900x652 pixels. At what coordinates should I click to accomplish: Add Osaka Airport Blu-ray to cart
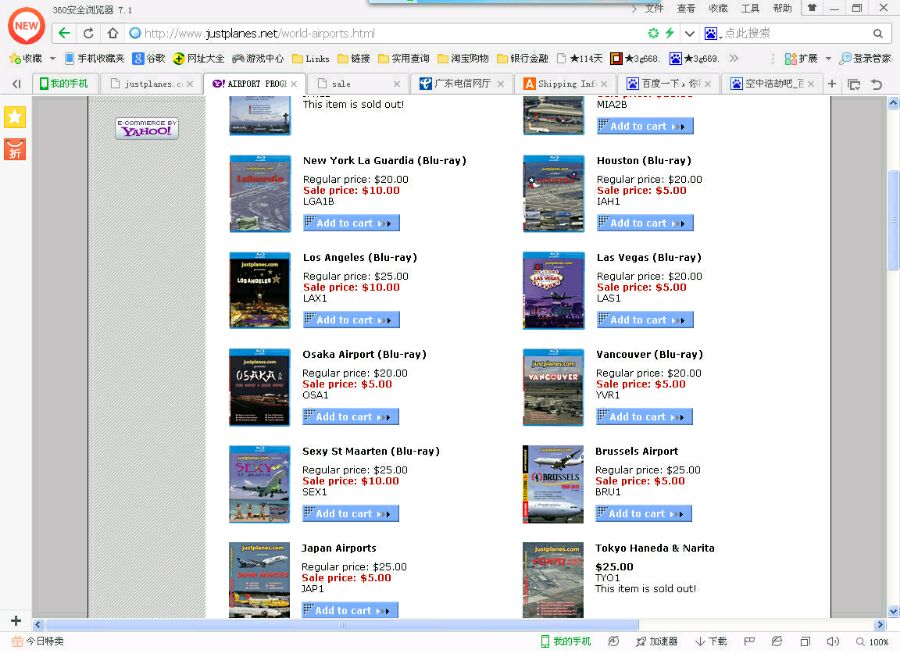point(351,417)
